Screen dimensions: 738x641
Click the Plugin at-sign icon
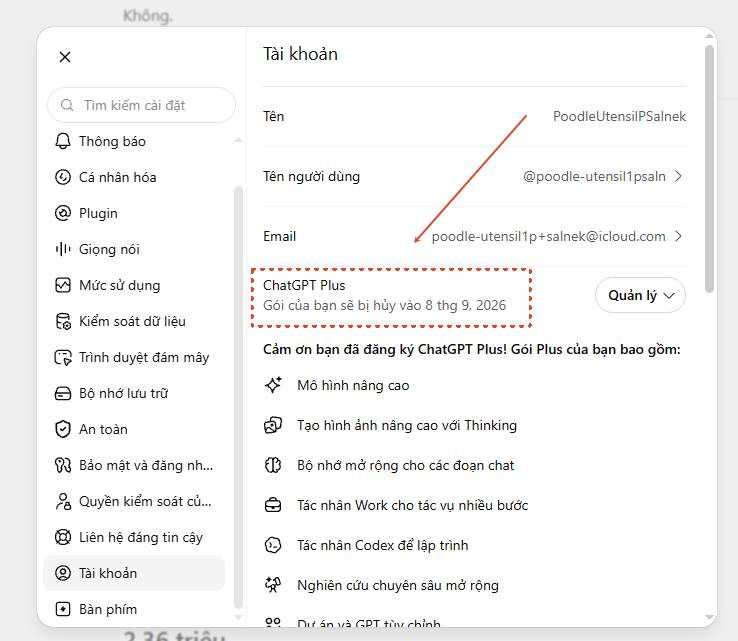click(x=63, y=213)
